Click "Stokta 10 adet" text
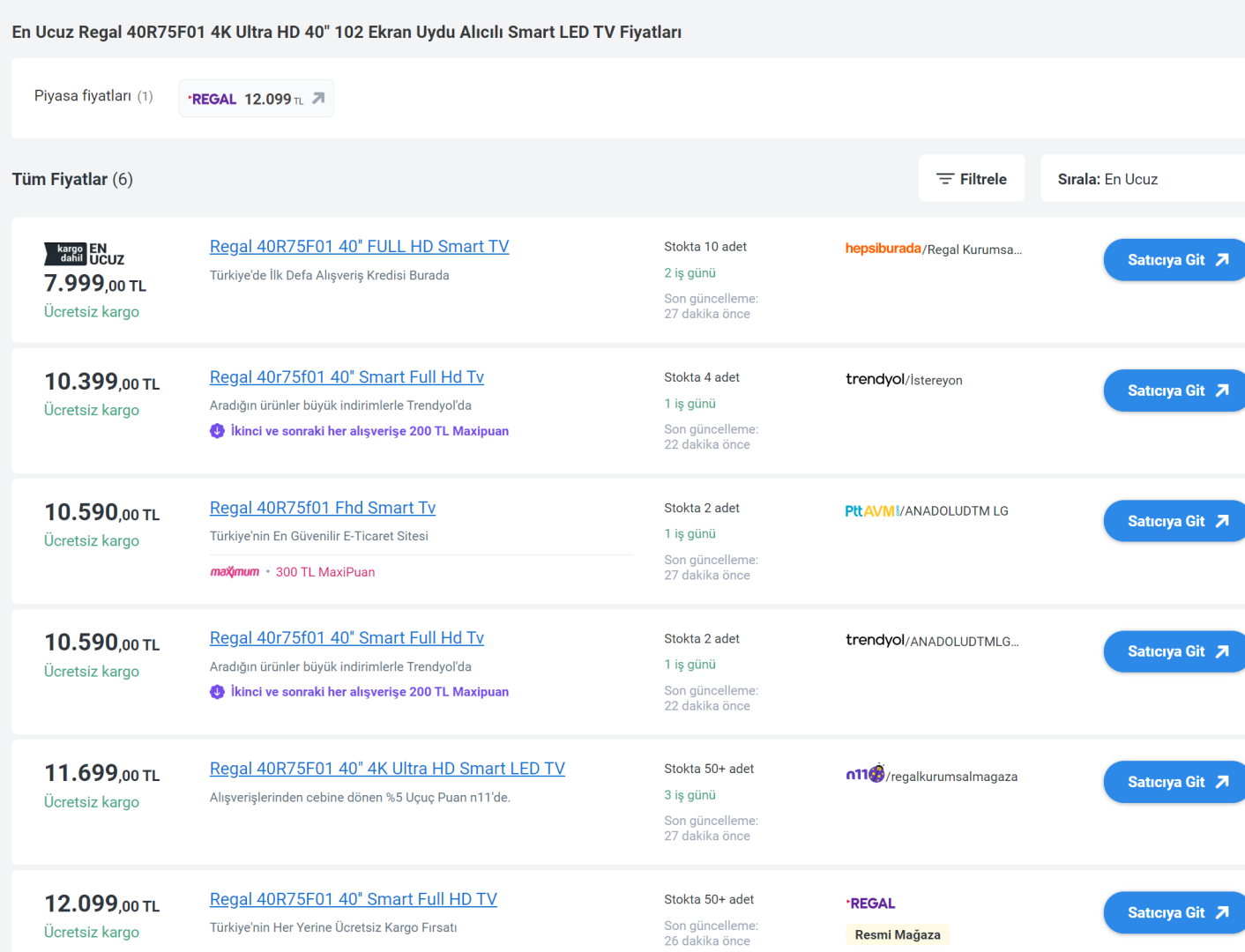 point(705,247)
